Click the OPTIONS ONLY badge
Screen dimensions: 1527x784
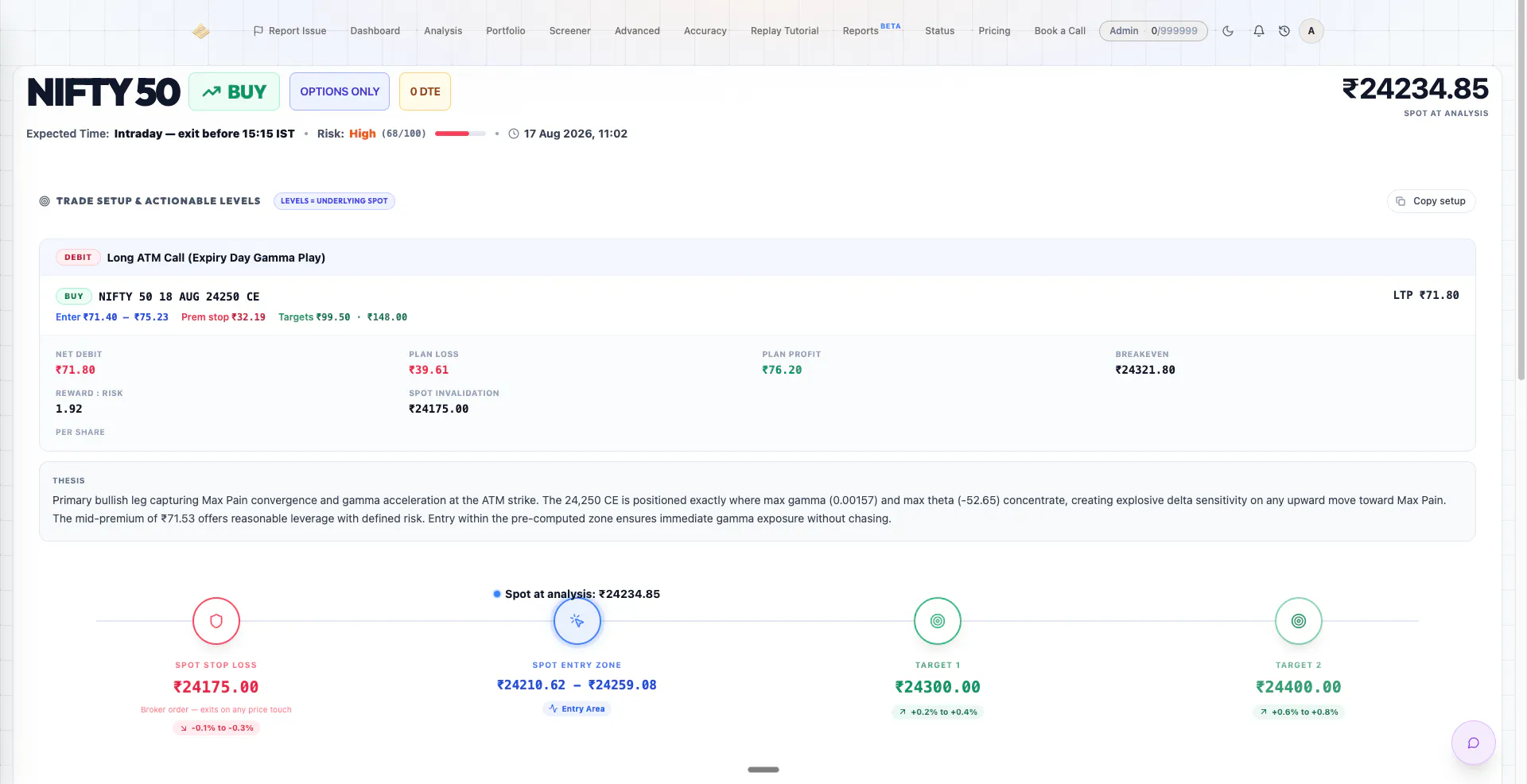[340, 91]
